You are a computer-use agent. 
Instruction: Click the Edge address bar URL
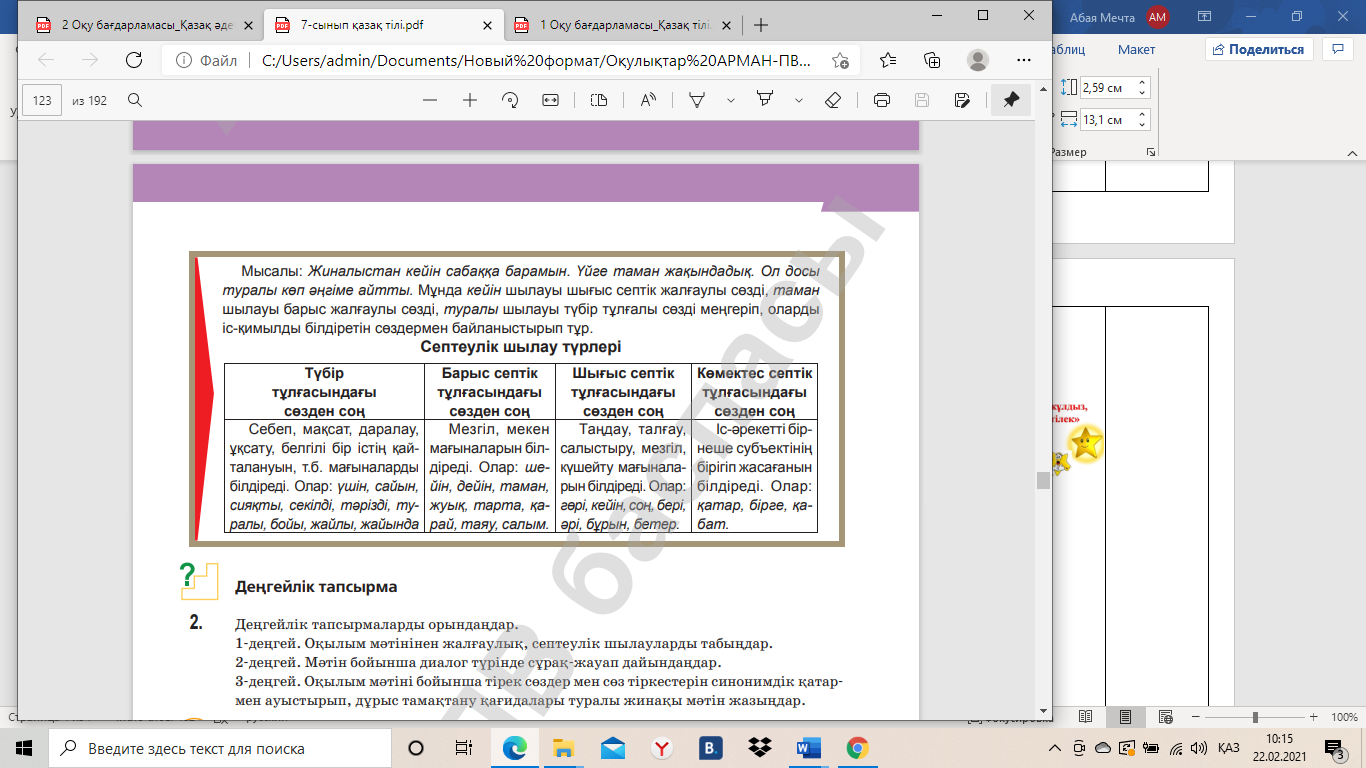pyautogui.click(x=537, y=60)
